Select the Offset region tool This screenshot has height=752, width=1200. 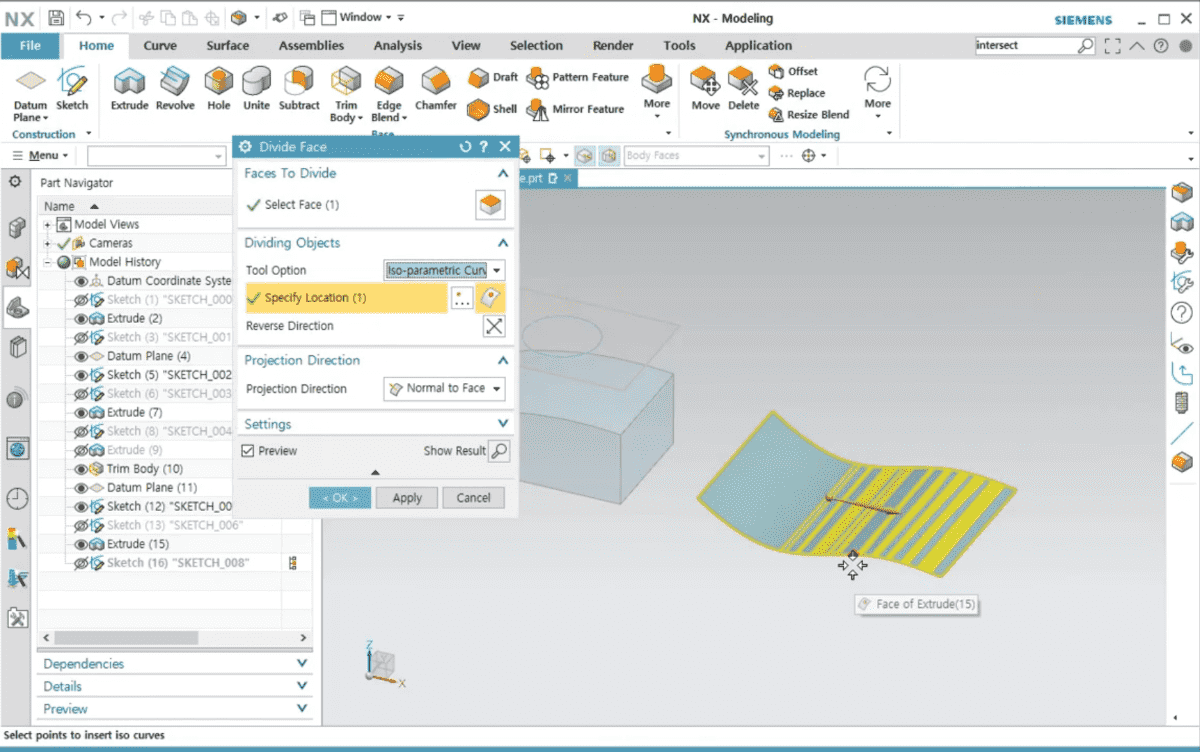pyautogui.click(x=793, y=71)
